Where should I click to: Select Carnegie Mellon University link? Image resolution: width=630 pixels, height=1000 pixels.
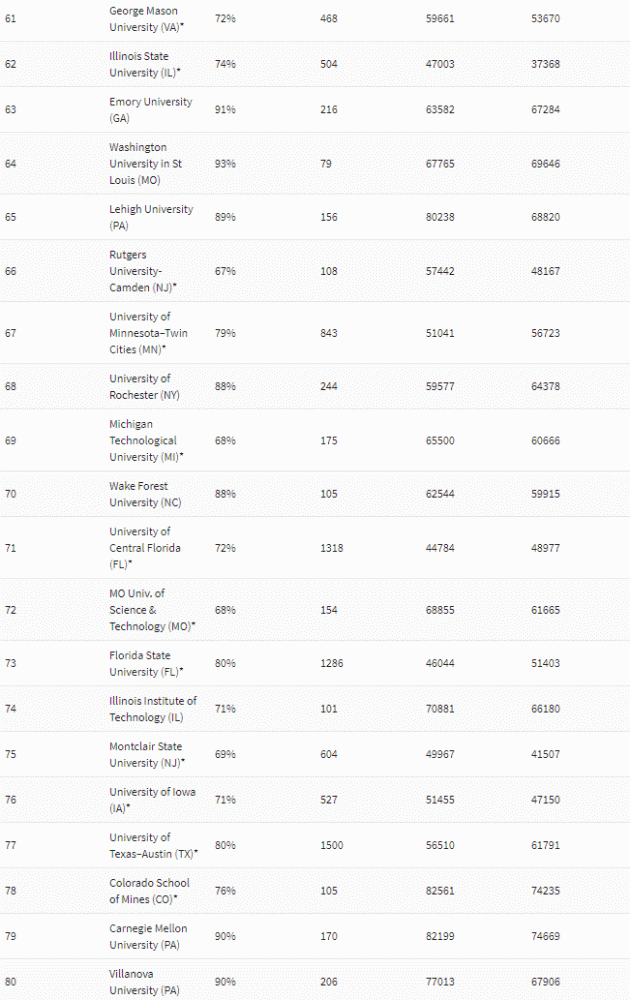point(148,936)
